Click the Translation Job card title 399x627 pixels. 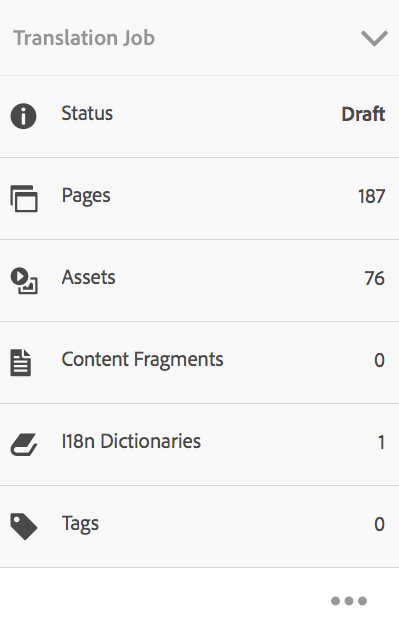[84, 38]
